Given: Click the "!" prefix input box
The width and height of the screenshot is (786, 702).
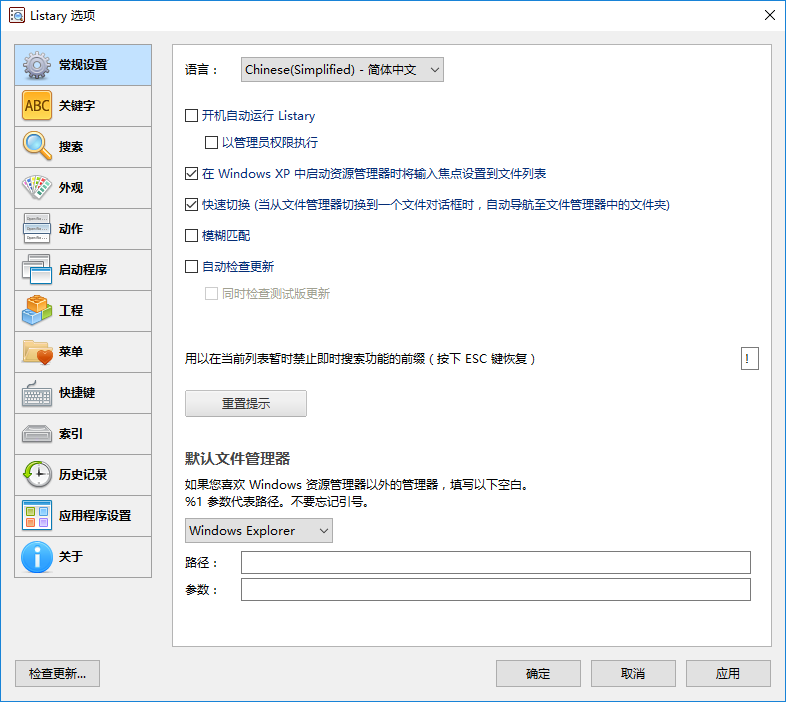Looking at the screenshot, I should [x=749, y=359].
